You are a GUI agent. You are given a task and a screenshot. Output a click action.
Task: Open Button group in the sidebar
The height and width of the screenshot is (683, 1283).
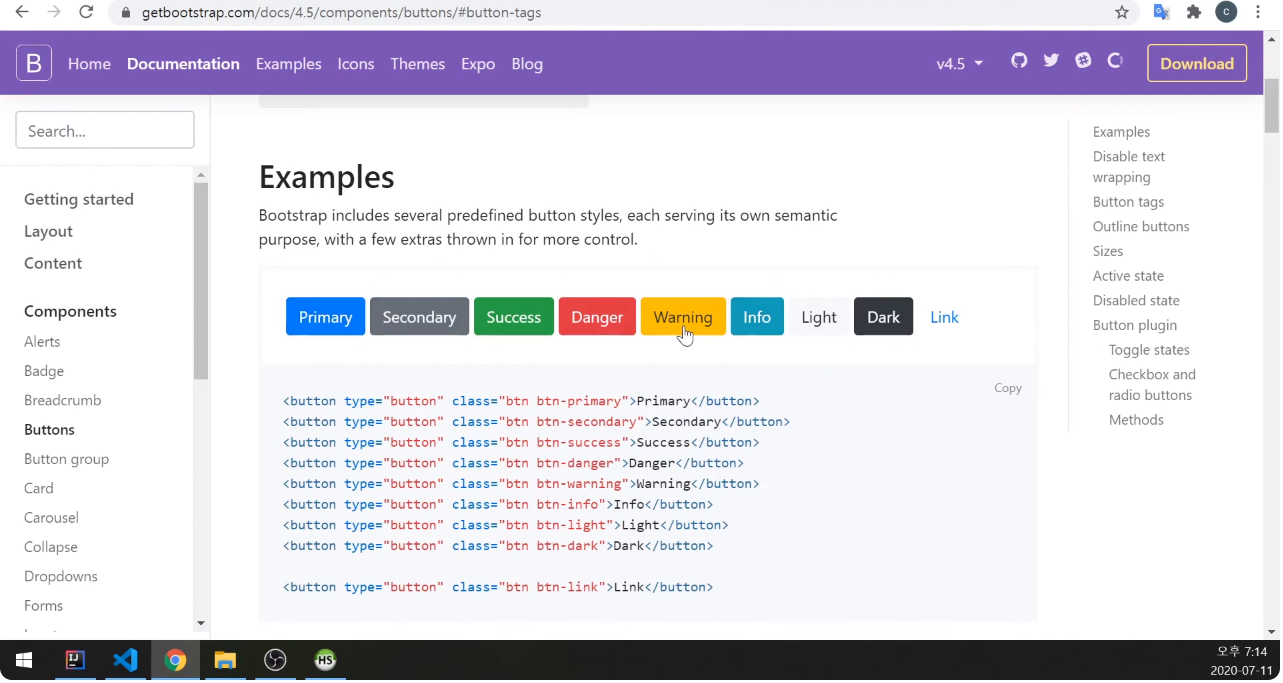click(66, 459)
